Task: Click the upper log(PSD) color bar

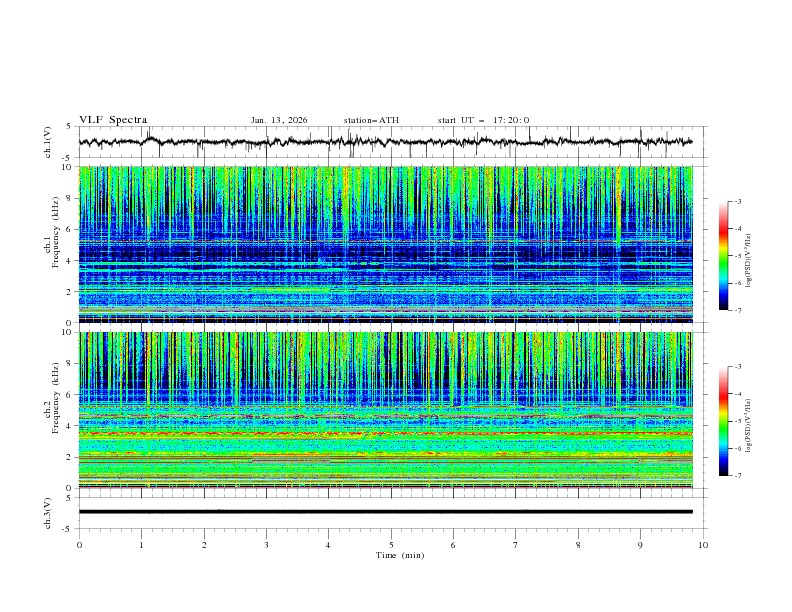Action: click(723, 256)
